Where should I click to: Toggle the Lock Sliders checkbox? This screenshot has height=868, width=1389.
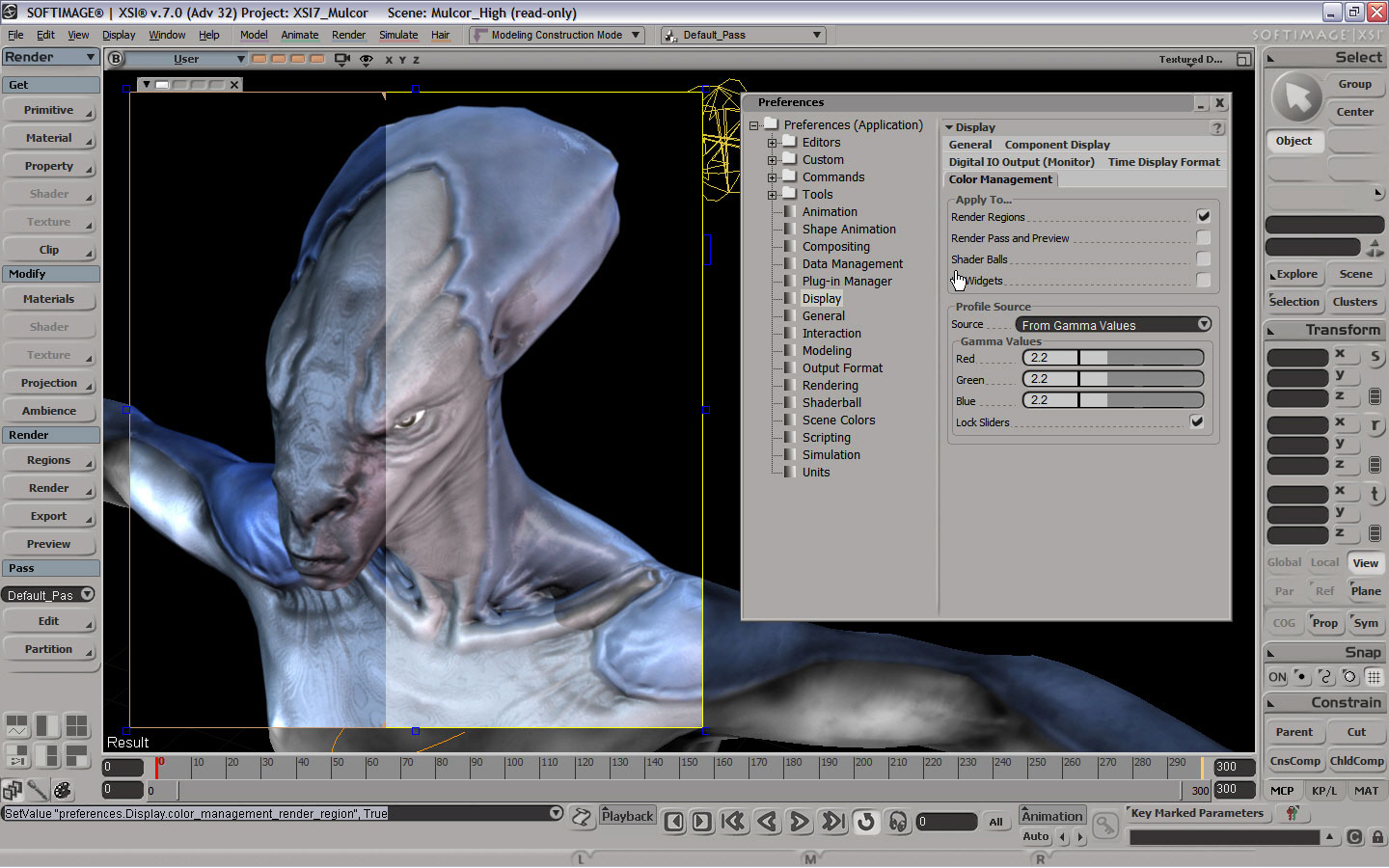(1197, 421)
